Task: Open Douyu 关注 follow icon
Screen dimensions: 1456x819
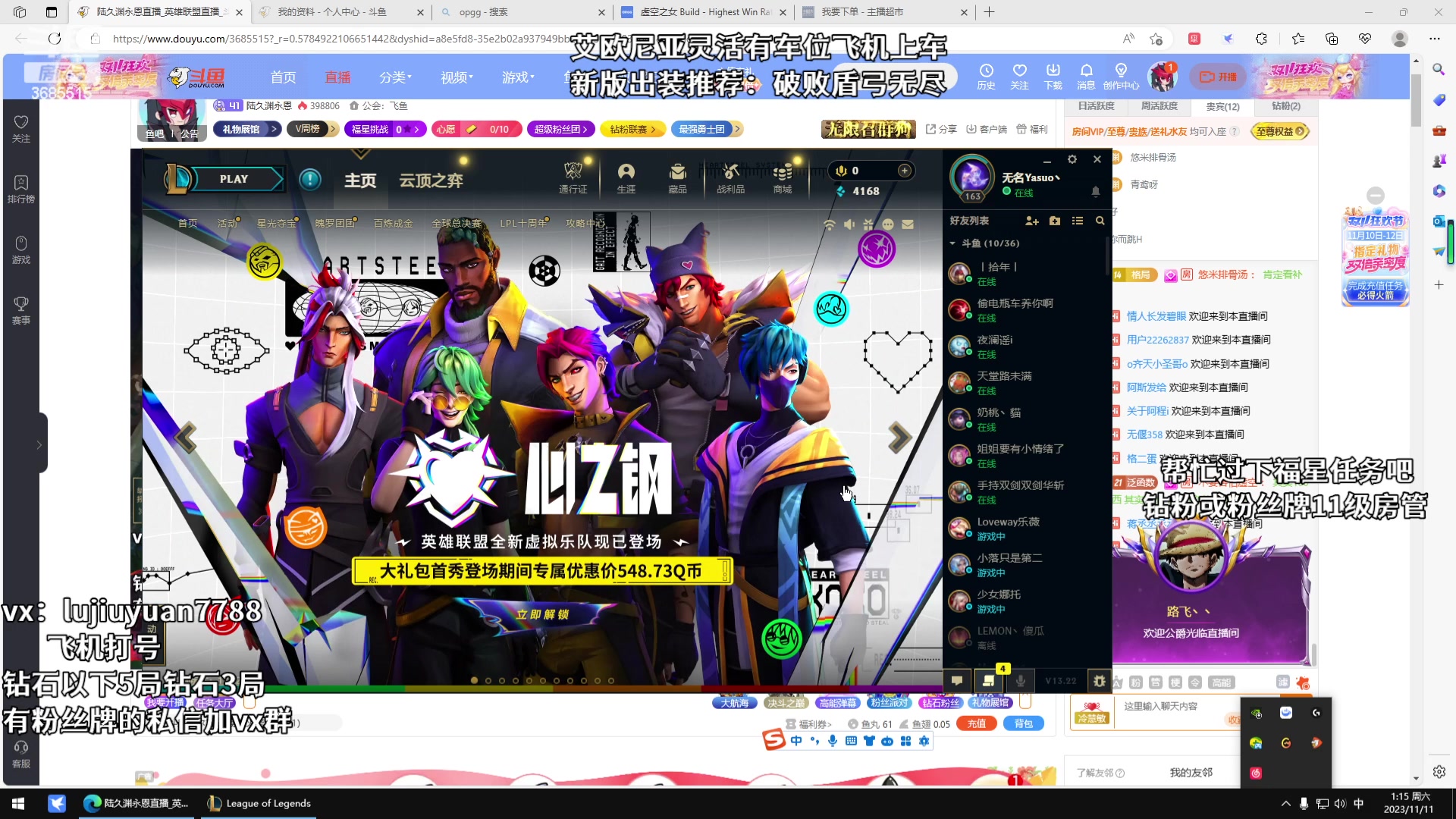Action: 1019,77
